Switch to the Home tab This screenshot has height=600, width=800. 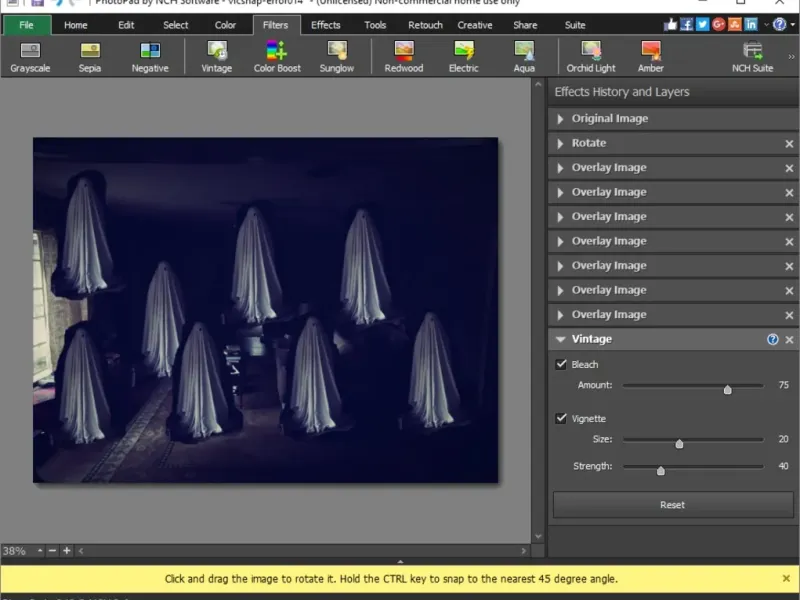pos(76,25)
